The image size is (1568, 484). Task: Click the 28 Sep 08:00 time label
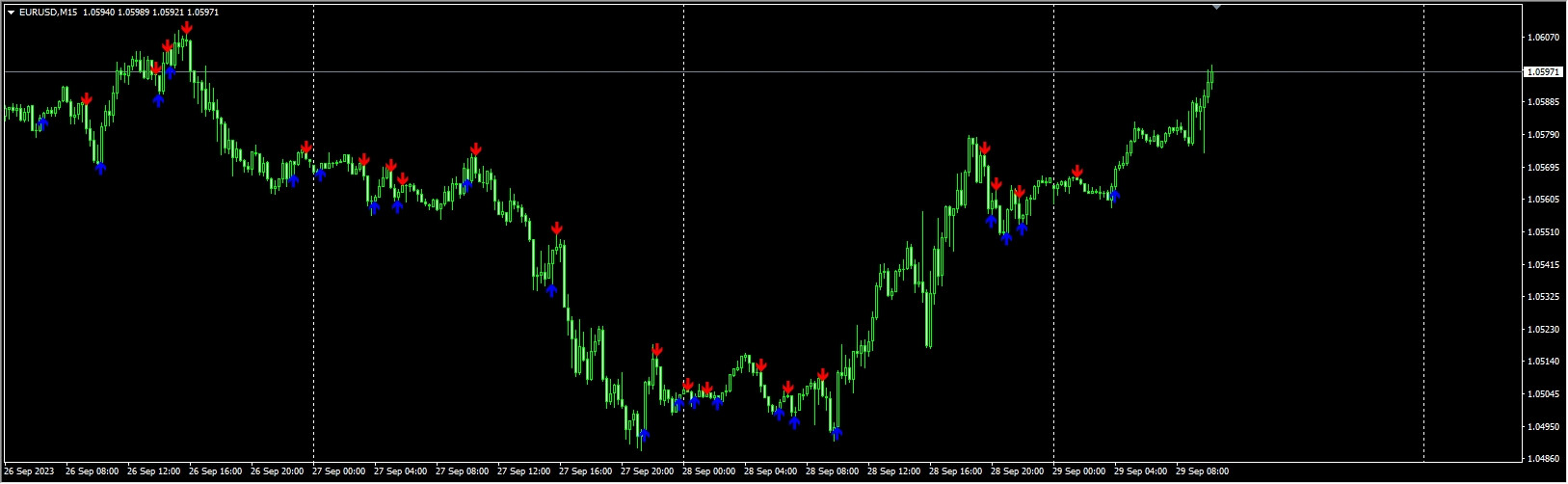(x=833, y=472)
